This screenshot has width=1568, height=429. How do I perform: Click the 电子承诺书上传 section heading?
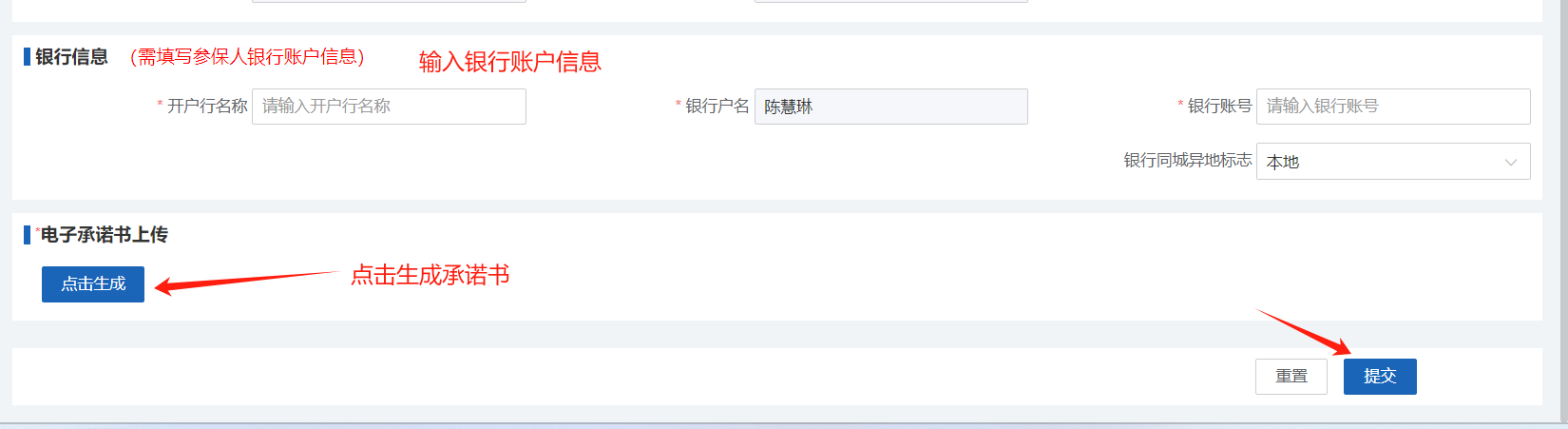[x=104, y=235]
